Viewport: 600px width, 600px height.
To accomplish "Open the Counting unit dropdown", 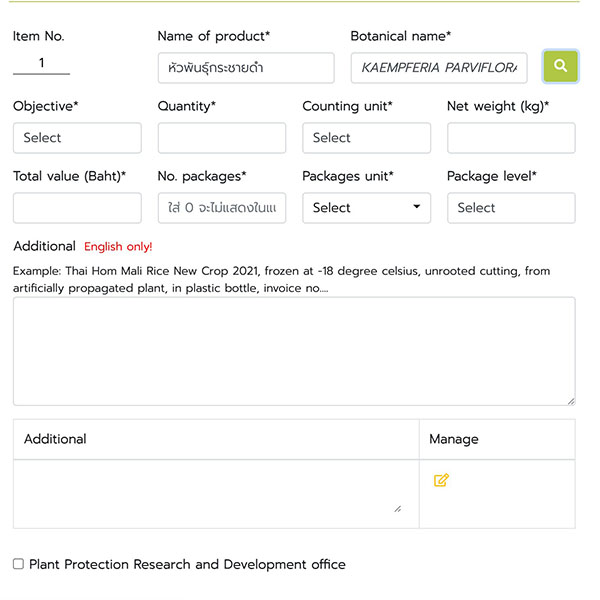I will (366, 138).
